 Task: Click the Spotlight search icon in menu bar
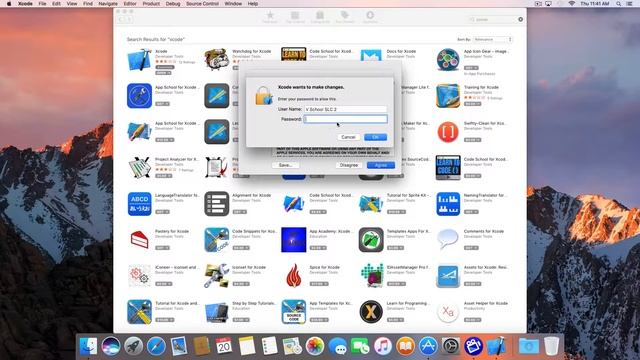click(x=618, y=4)
